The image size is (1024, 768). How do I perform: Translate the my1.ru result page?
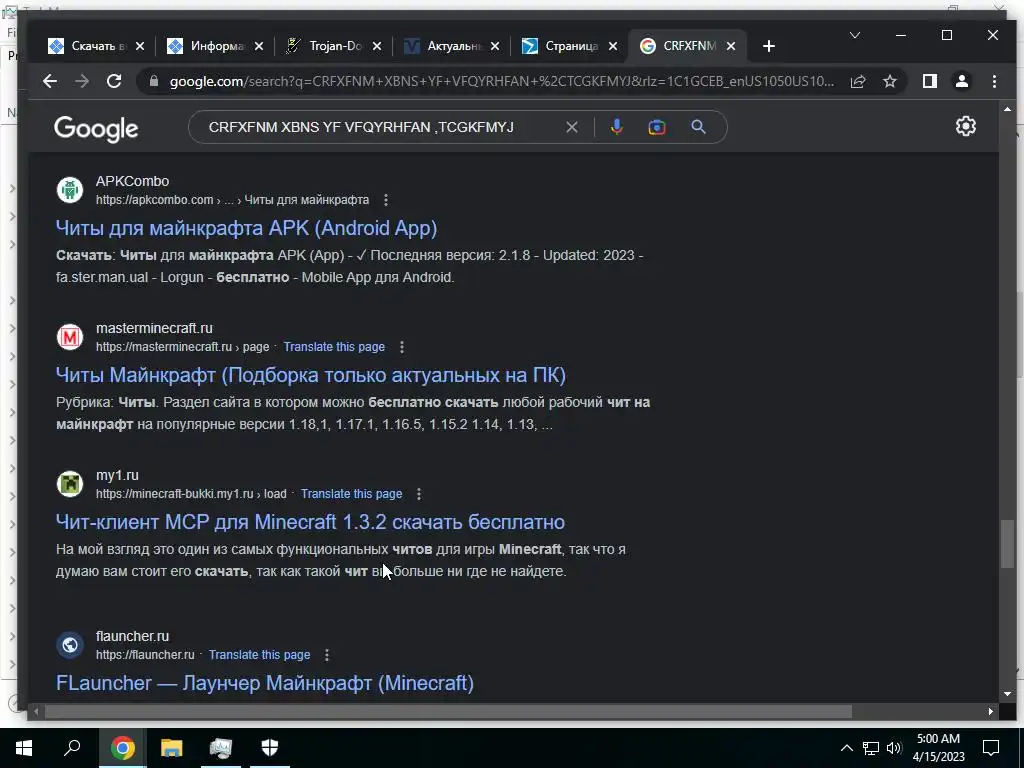click(x=351, y=494)
